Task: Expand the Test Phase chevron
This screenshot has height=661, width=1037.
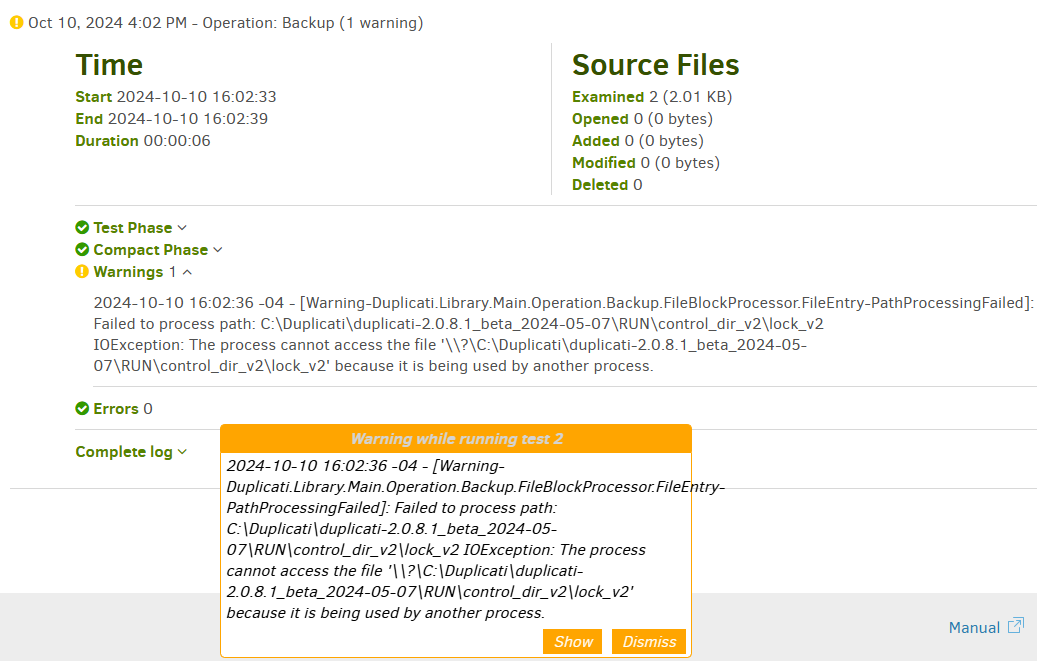Action: click(x=182, y=228)
